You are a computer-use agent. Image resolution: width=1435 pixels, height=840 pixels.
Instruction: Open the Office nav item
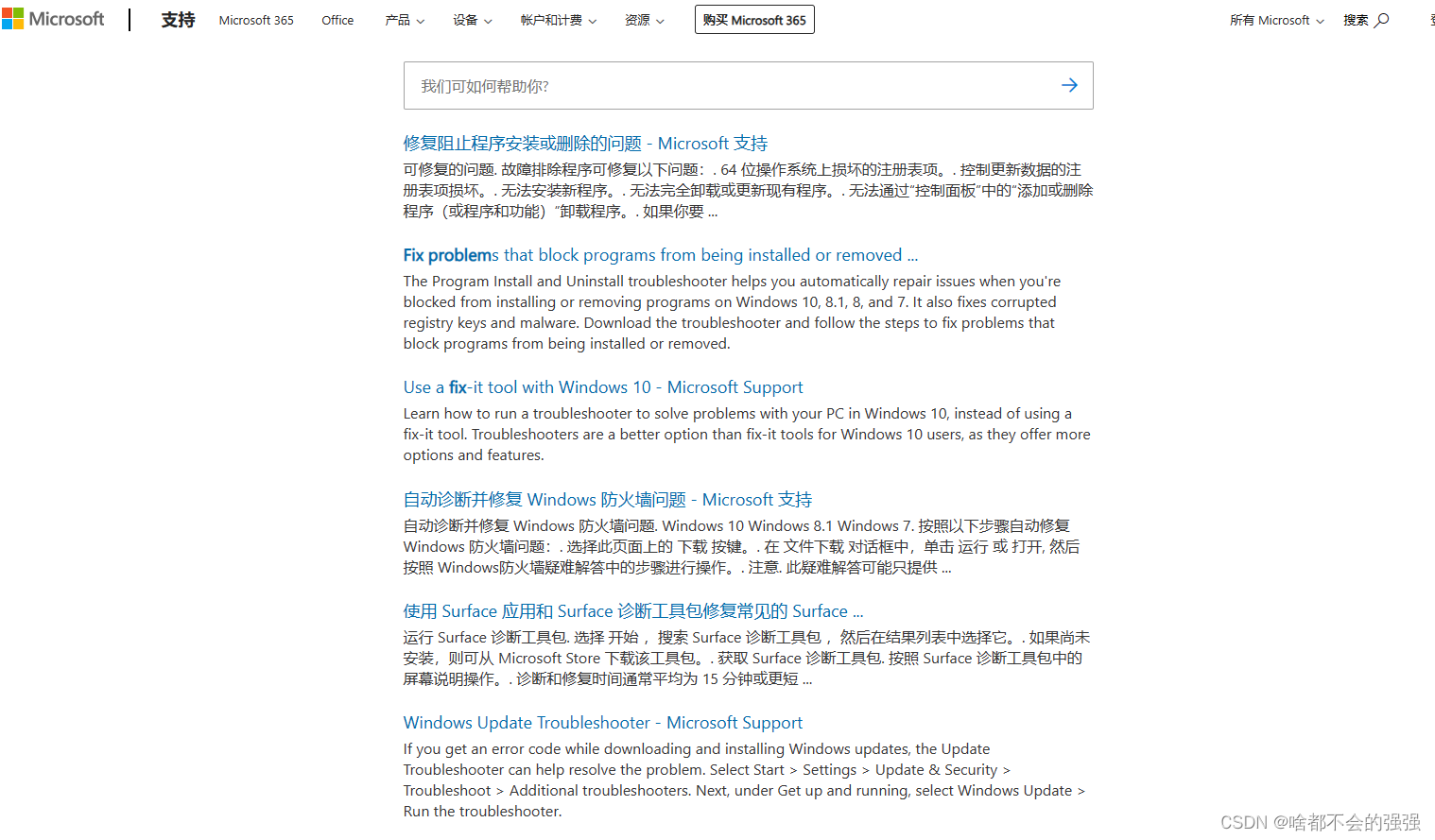[337, 20]
